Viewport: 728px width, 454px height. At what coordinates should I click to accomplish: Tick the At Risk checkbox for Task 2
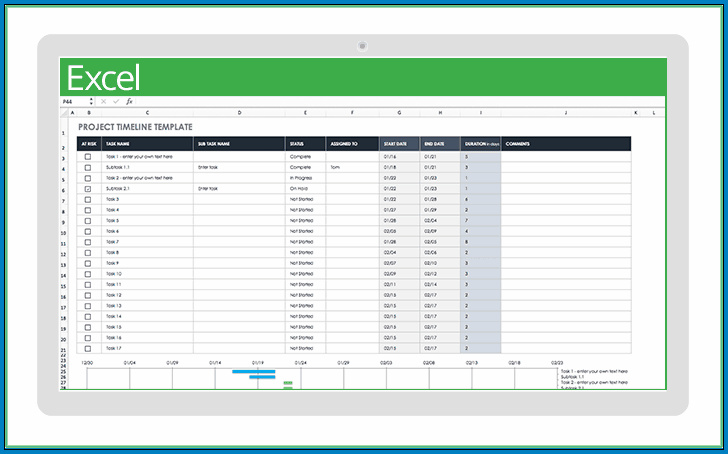tap(88, 178)
